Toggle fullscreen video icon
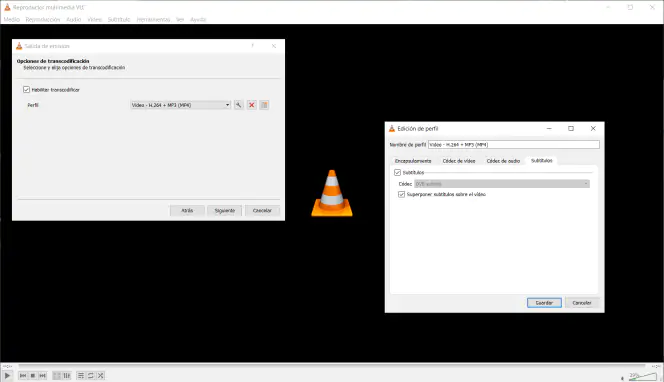 click(x=57, y=376)
